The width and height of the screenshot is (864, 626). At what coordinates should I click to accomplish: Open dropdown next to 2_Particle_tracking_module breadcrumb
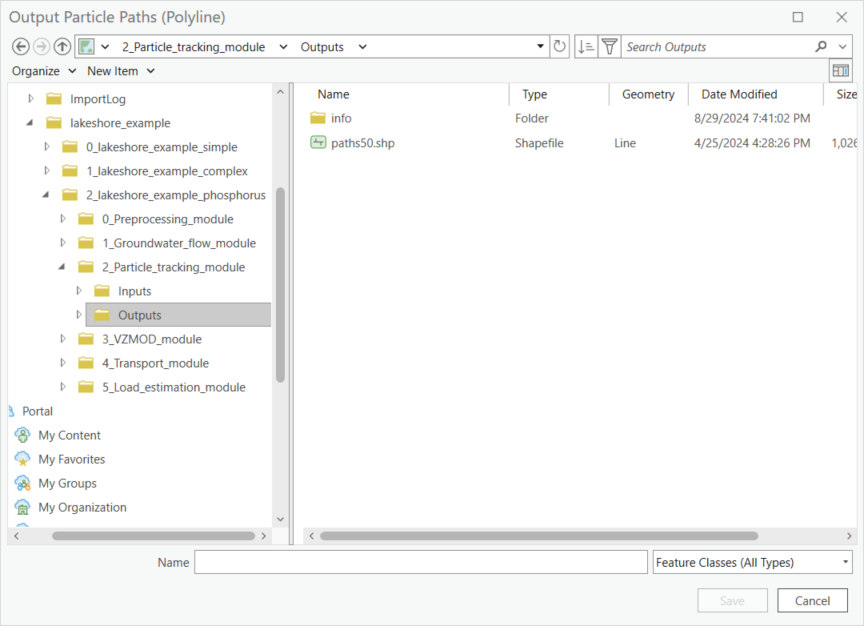283,47
